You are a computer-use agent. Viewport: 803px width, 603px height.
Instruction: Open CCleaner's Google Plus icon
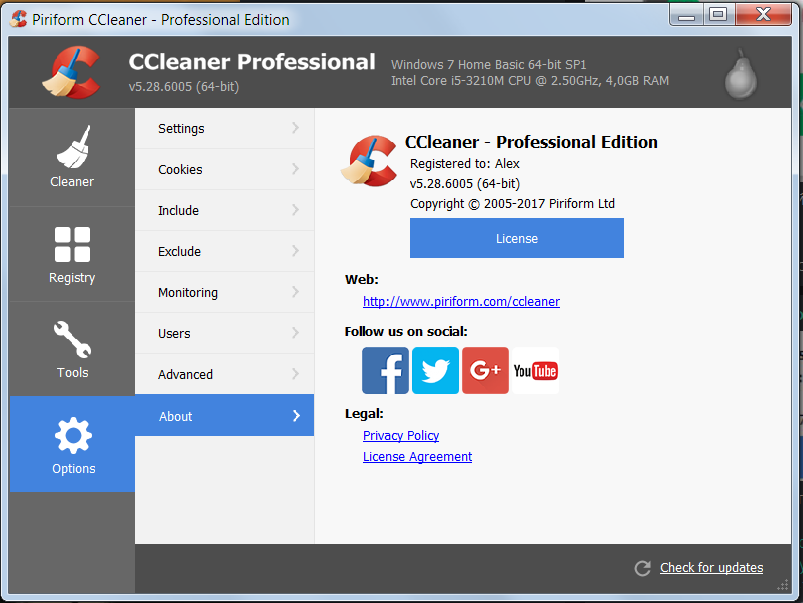[x=485, y=370]
